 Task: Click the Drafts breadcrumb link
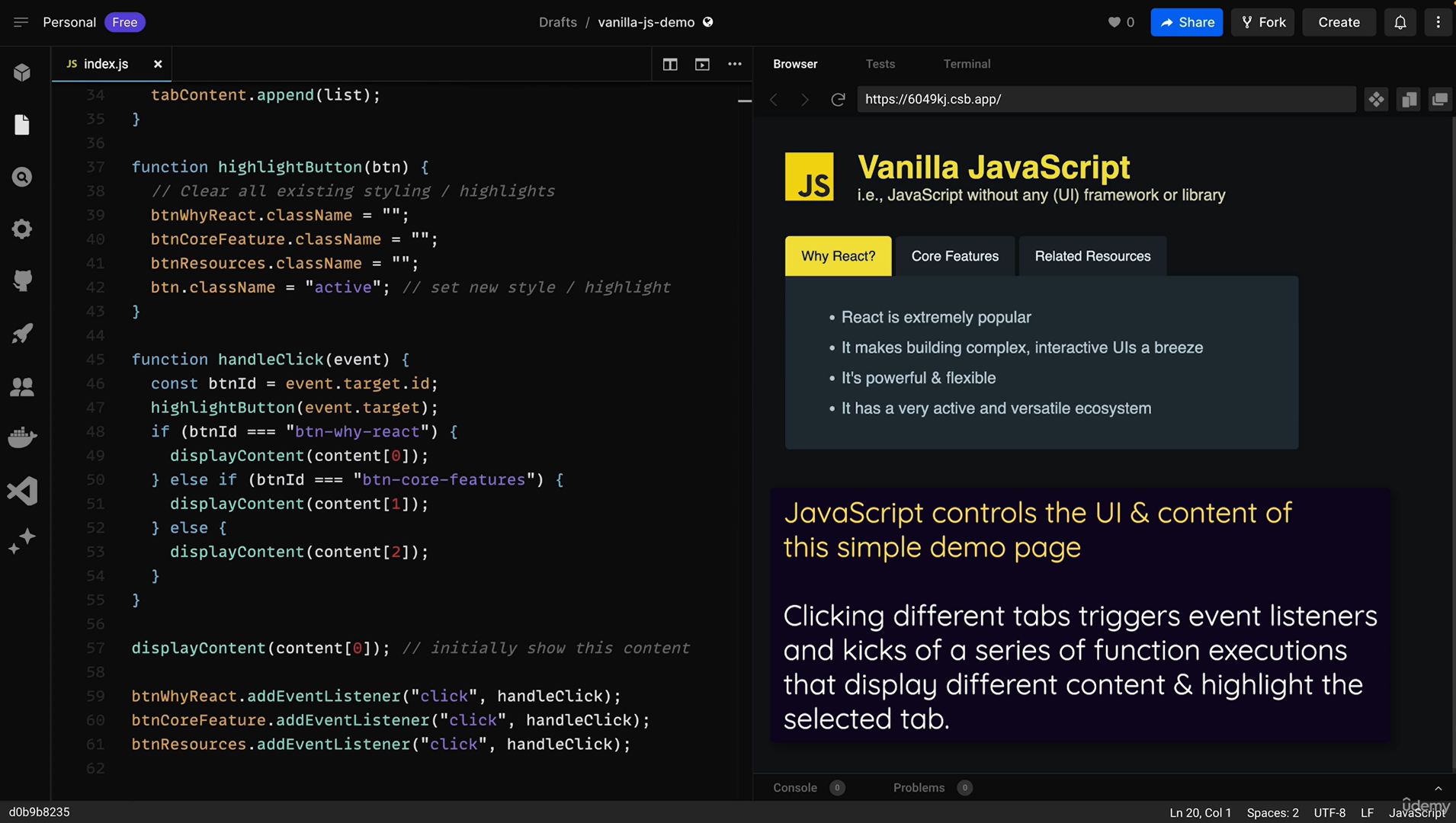557,22
